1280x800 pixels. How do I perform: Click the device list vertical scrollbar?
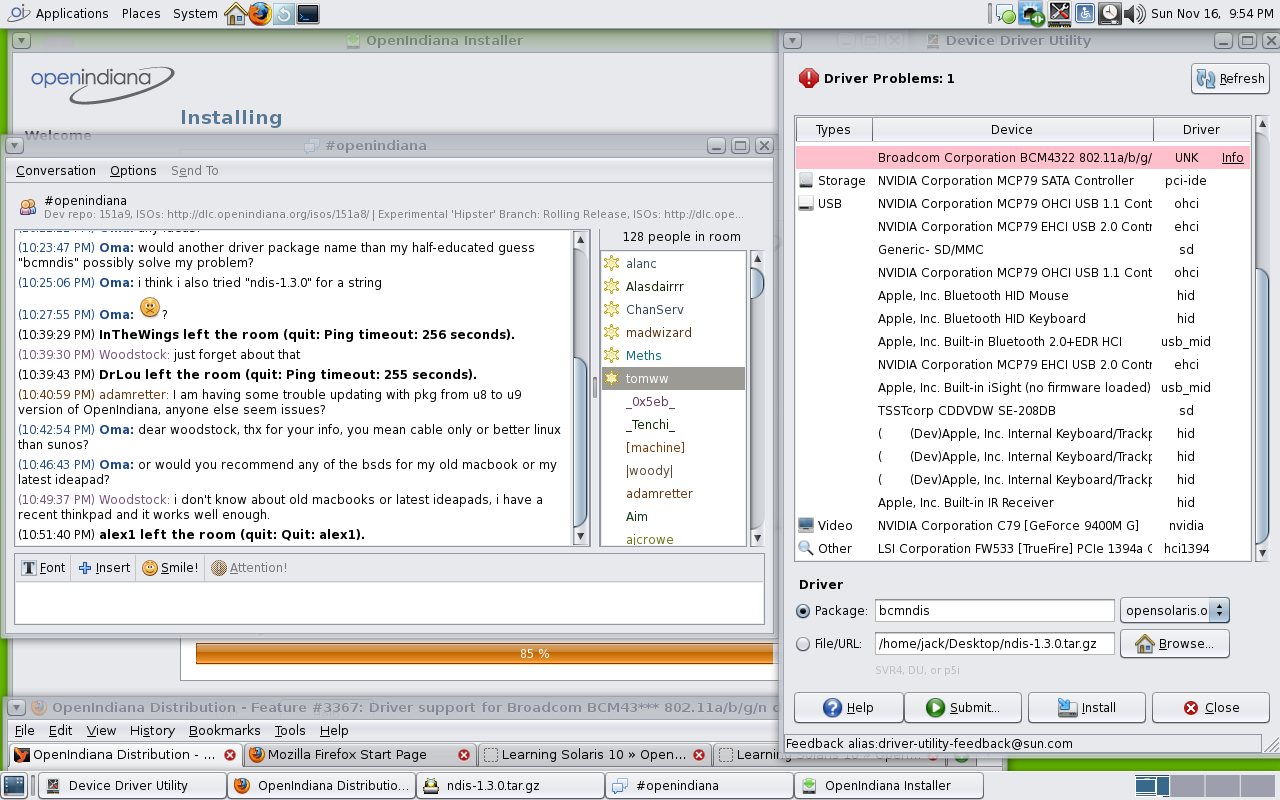tap(1261, 341)
